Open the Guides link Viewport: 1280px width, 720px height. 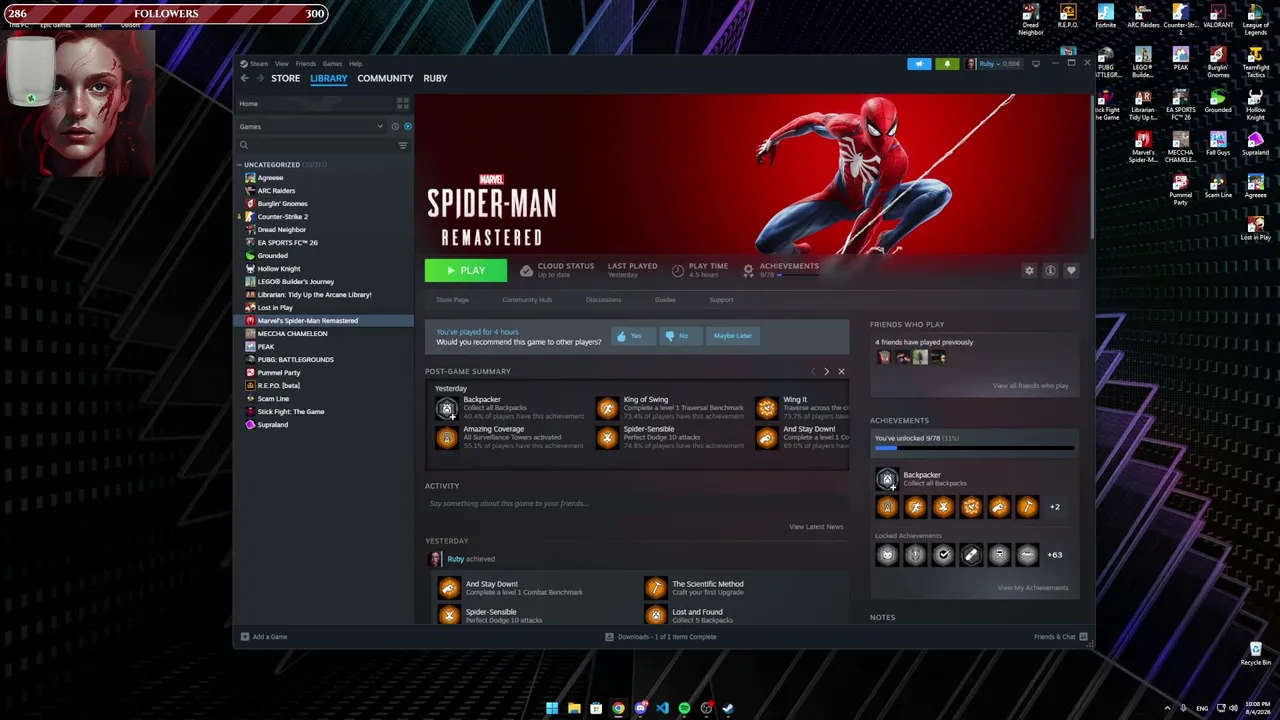click(665, 300)
